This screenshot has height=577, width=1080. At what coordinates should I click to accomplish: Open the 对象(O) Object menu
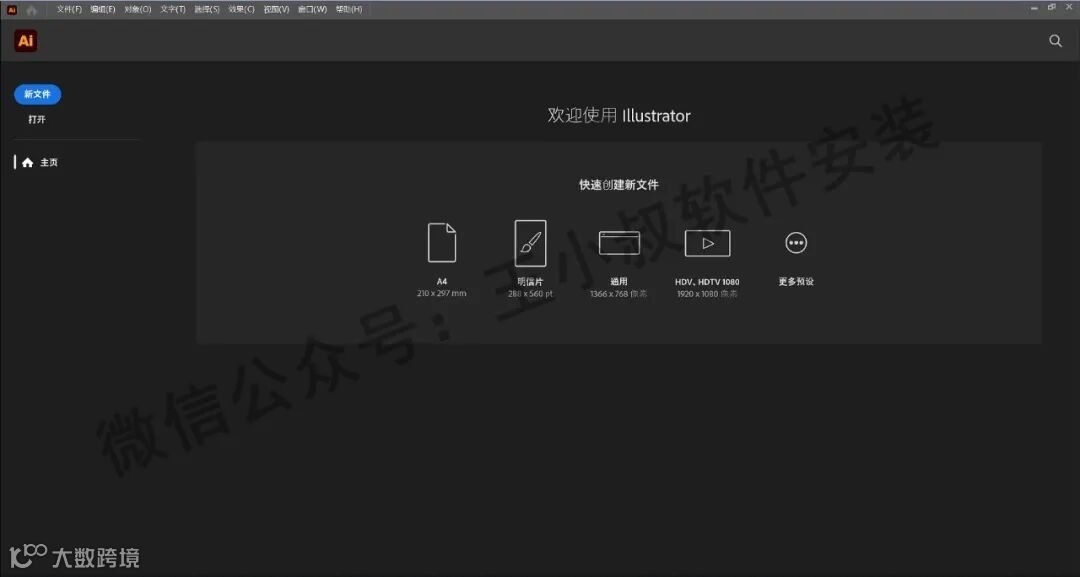pyautogui.click(x=138, y=10)
